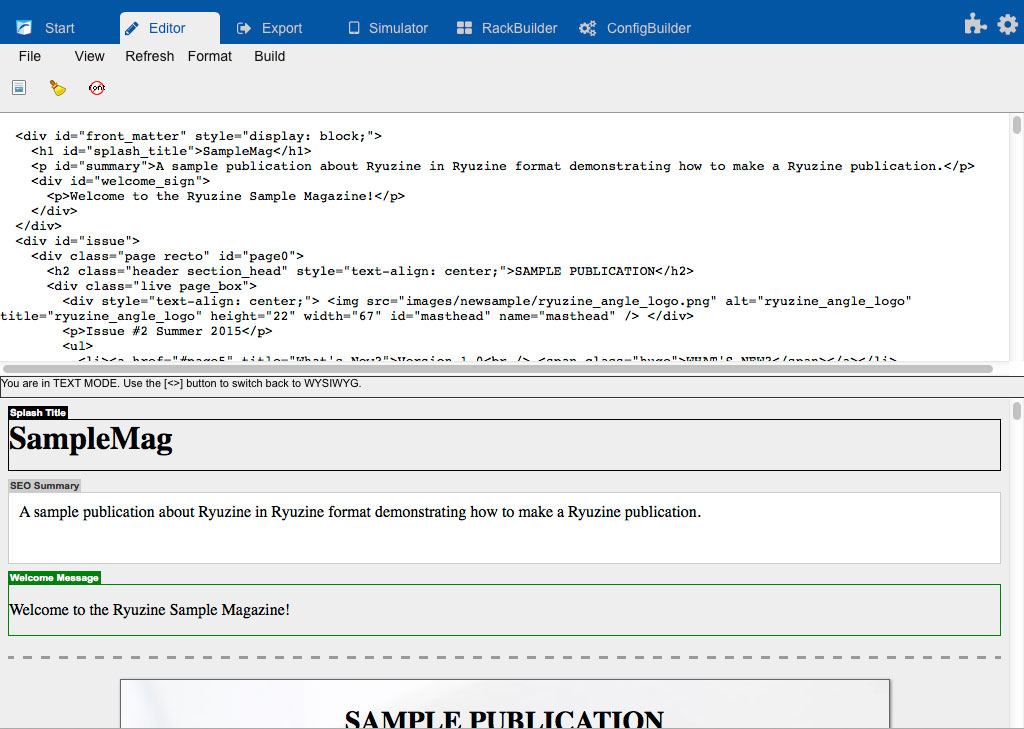Click the Refresh menu item
The image size is (1024, 729).
tap(149, 56)
